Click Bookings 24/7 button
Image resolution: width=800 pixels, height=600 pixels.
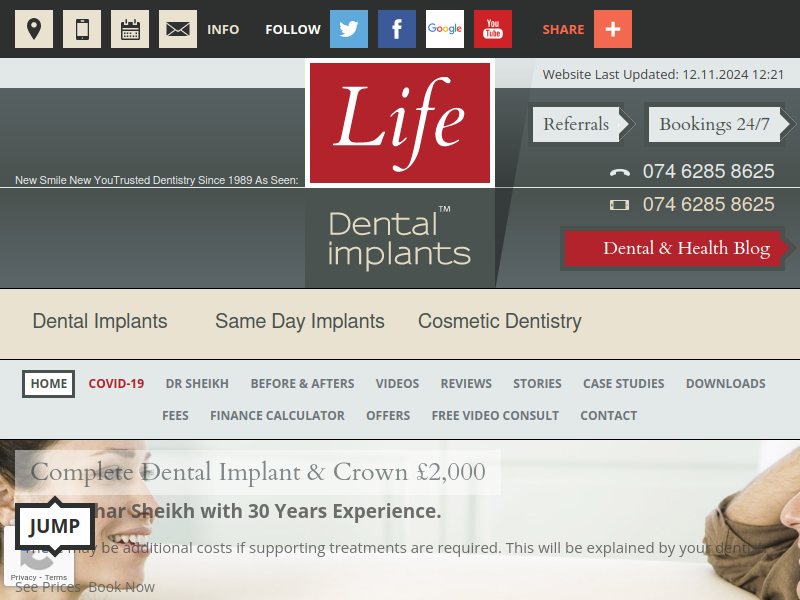pyautogui.click(x=714, y=124)
